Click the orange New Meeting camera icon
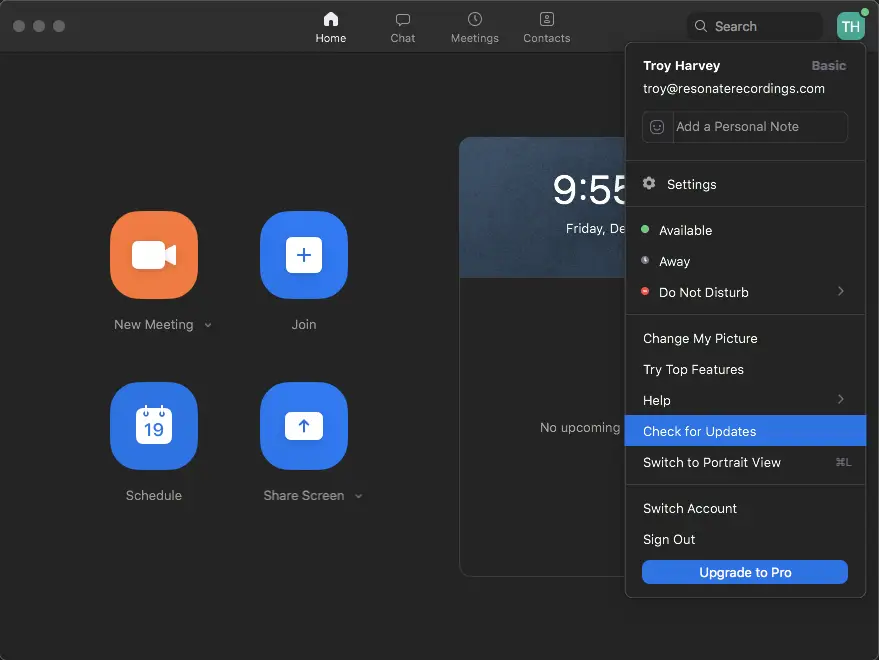The height and width of the screenshot is (660, 879). pyautogui.click(x=154, y=255)
